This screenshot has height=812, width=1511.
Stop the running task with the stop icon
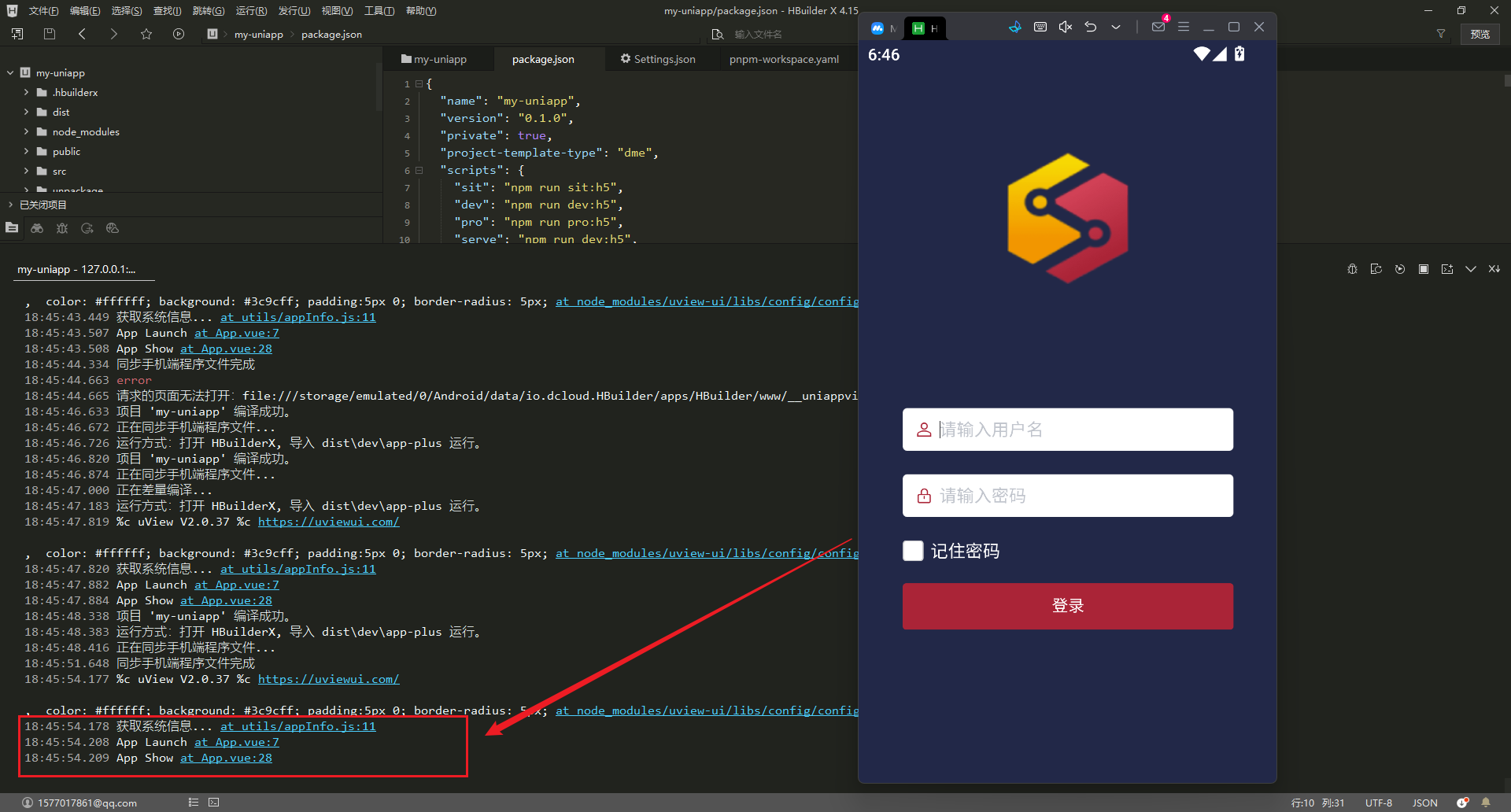(1424, 269)
